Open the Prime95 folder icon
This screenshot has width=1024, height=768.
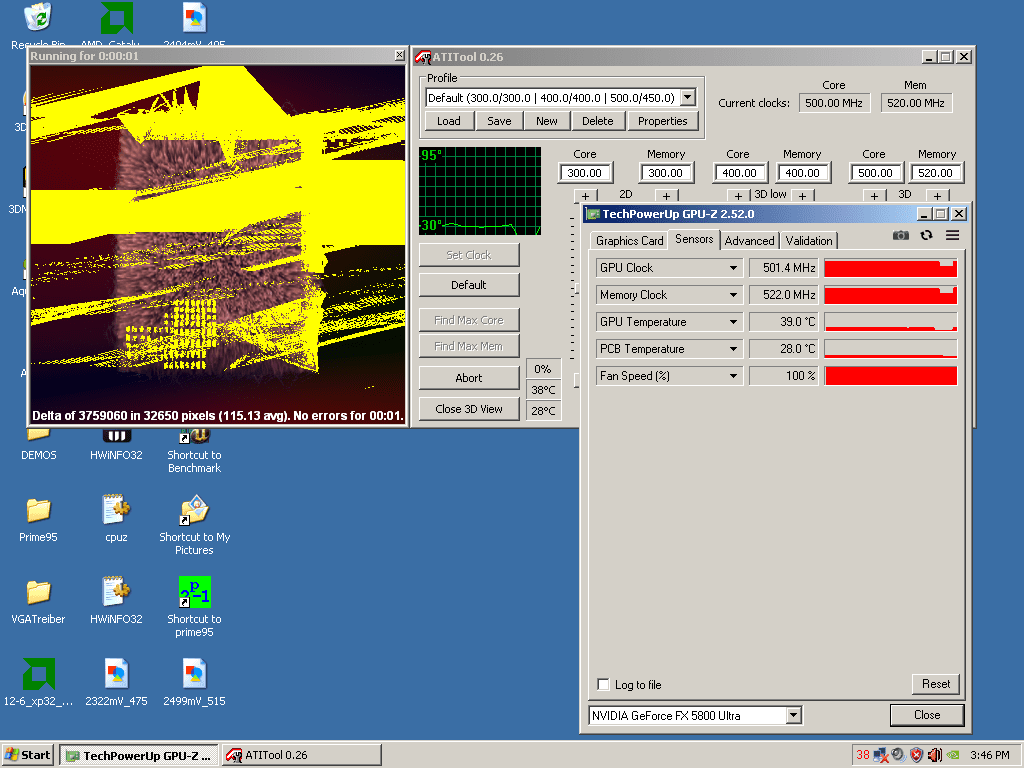[39, 520]
